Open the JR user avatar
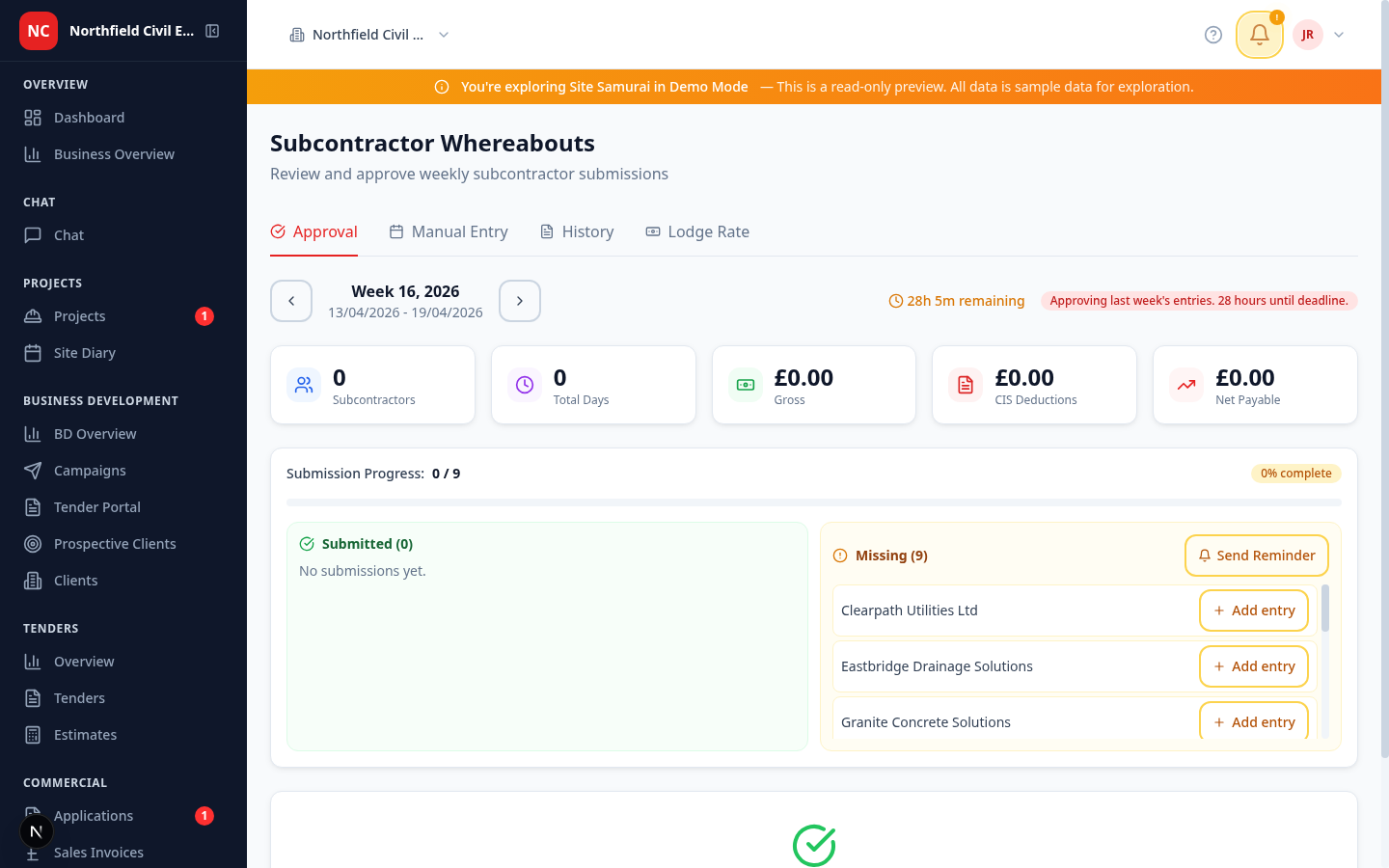 1307,35
